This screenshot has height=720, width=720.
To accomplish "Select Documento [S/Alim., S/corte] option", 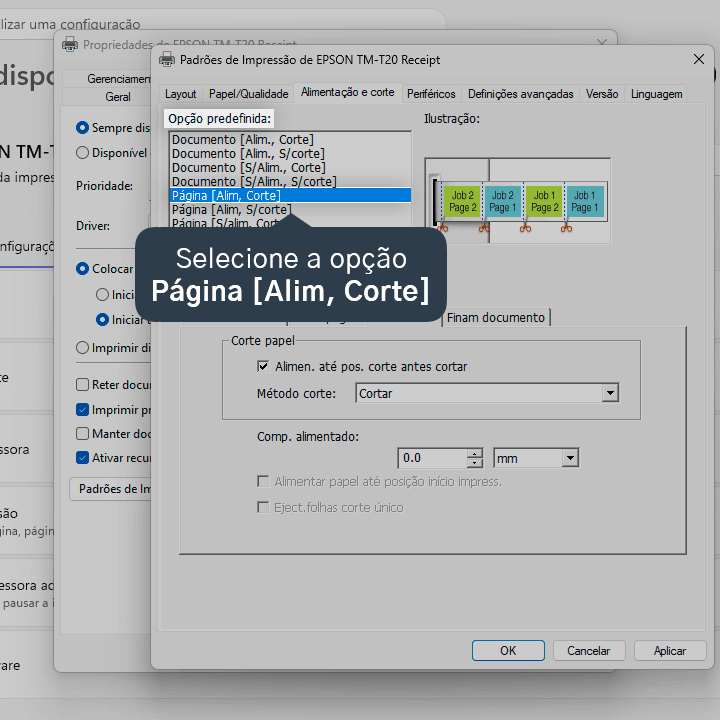I will click(290, 181).
